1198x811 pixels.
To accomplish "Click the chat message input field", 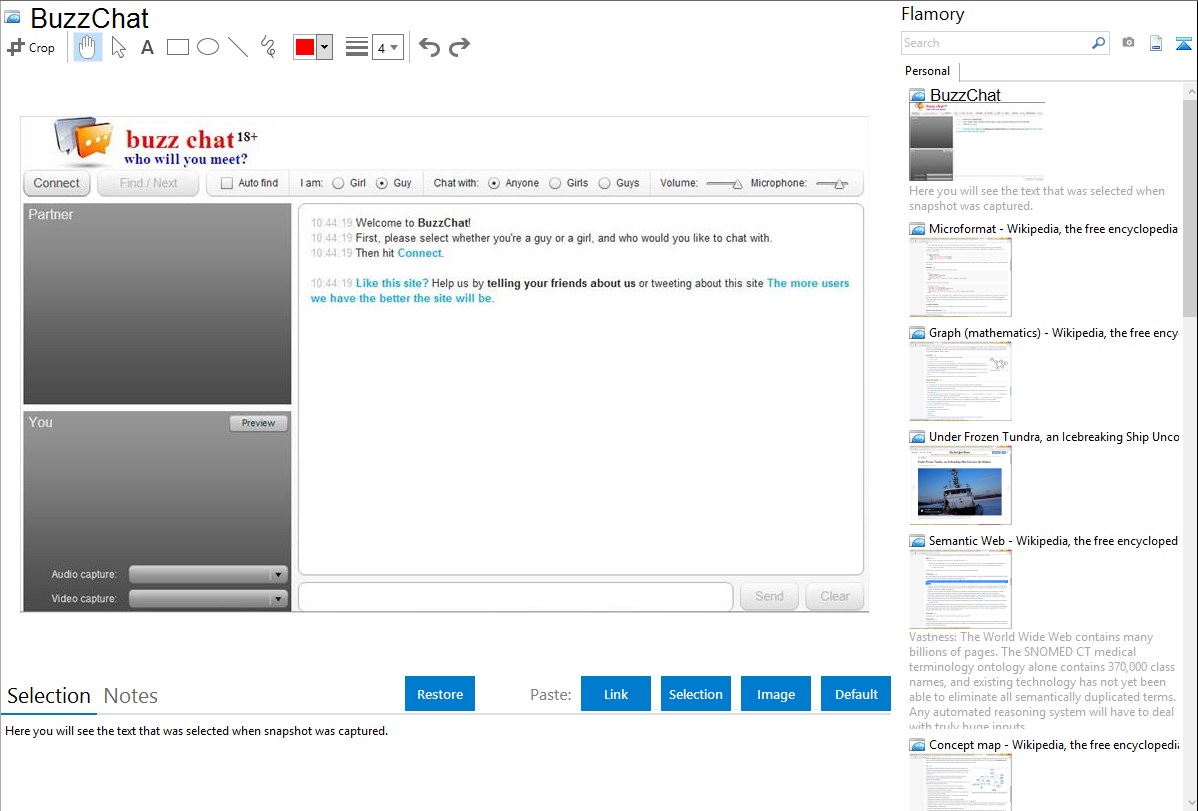I will (516, 596).
